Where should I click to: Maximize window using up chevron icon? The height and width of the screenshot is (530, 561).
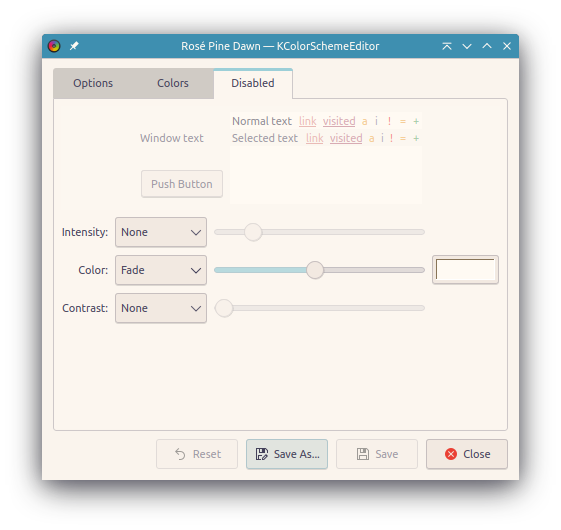(487, 46)
